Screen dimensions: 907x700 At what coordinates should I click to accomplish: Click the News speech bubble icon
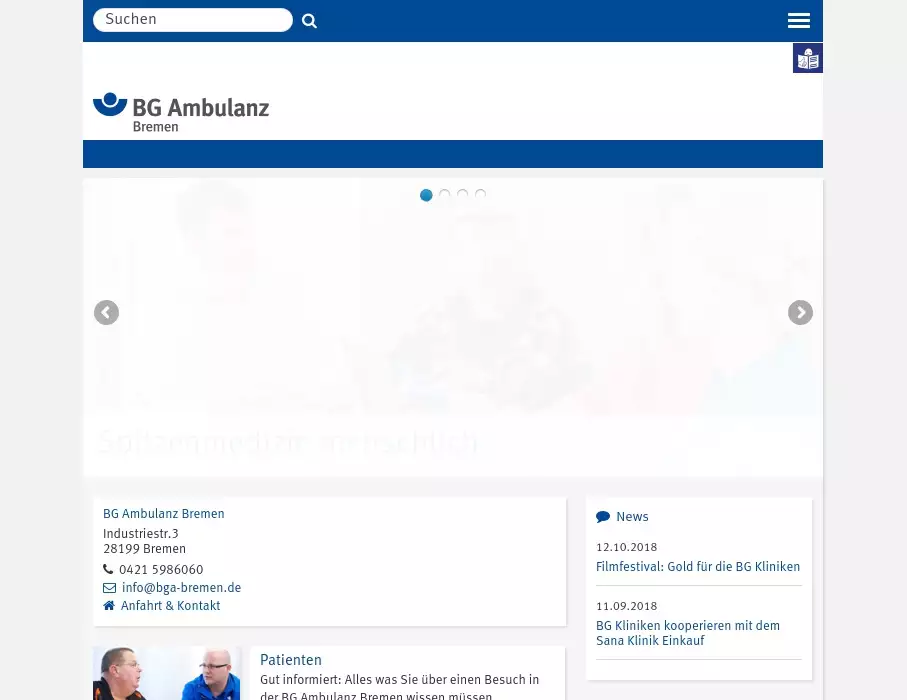603,517
